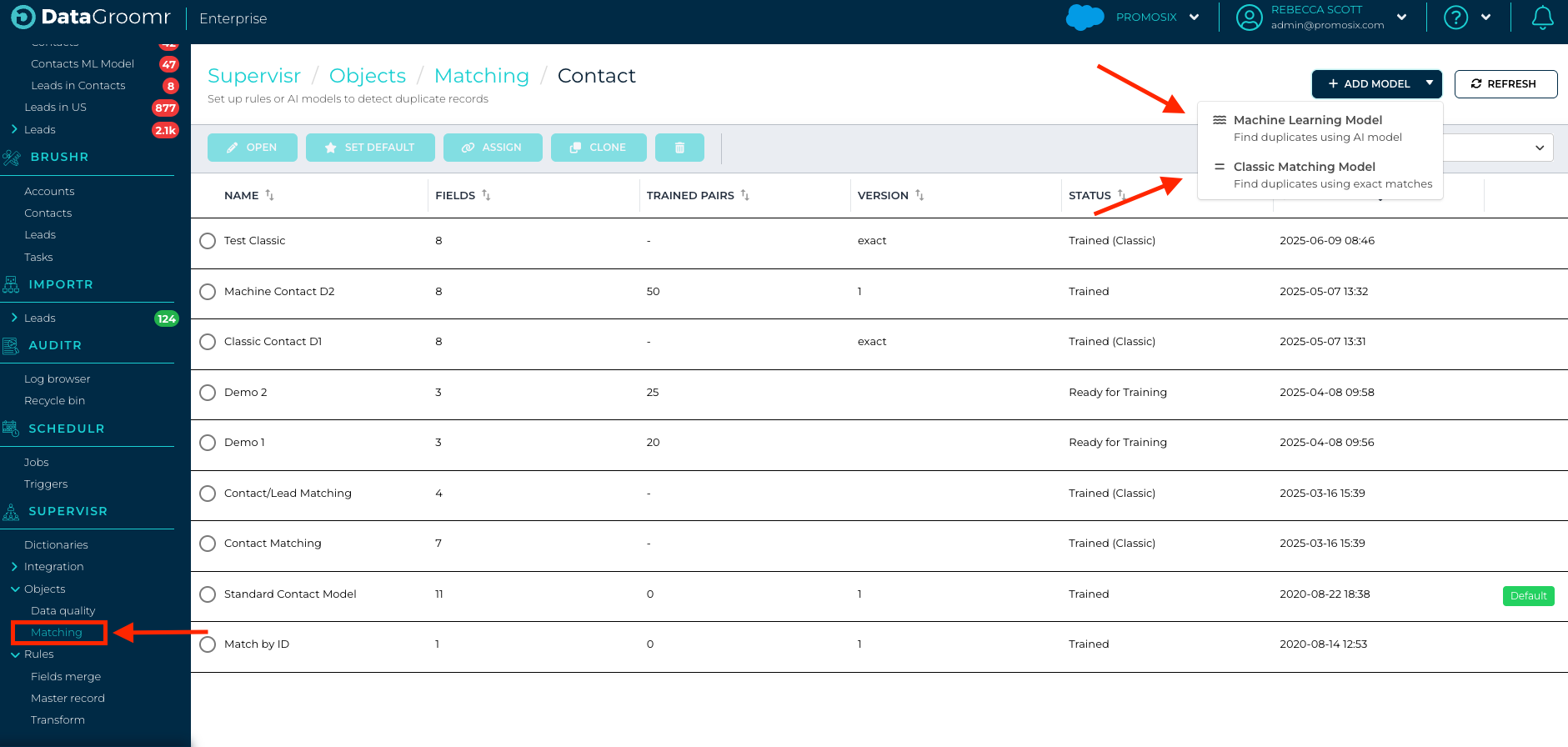Screen dimensions: 1568x747
Task: Expand the help menu dropdown arrow
Action: pyautogui.click(x=1485, y=18)
